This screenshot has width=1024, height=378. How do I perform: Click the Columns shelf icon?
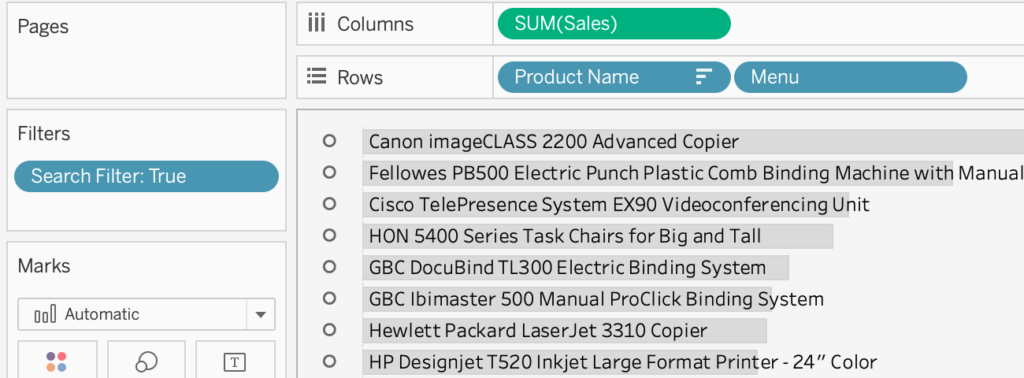pyautogui.click(x=316, y=24)
